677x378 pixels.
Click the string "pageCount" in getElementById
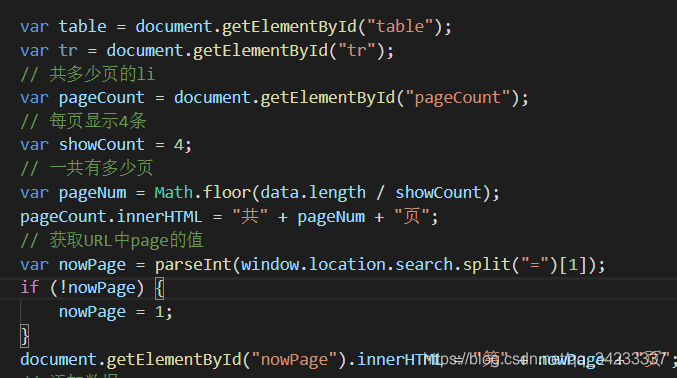[x=458, y=98]
